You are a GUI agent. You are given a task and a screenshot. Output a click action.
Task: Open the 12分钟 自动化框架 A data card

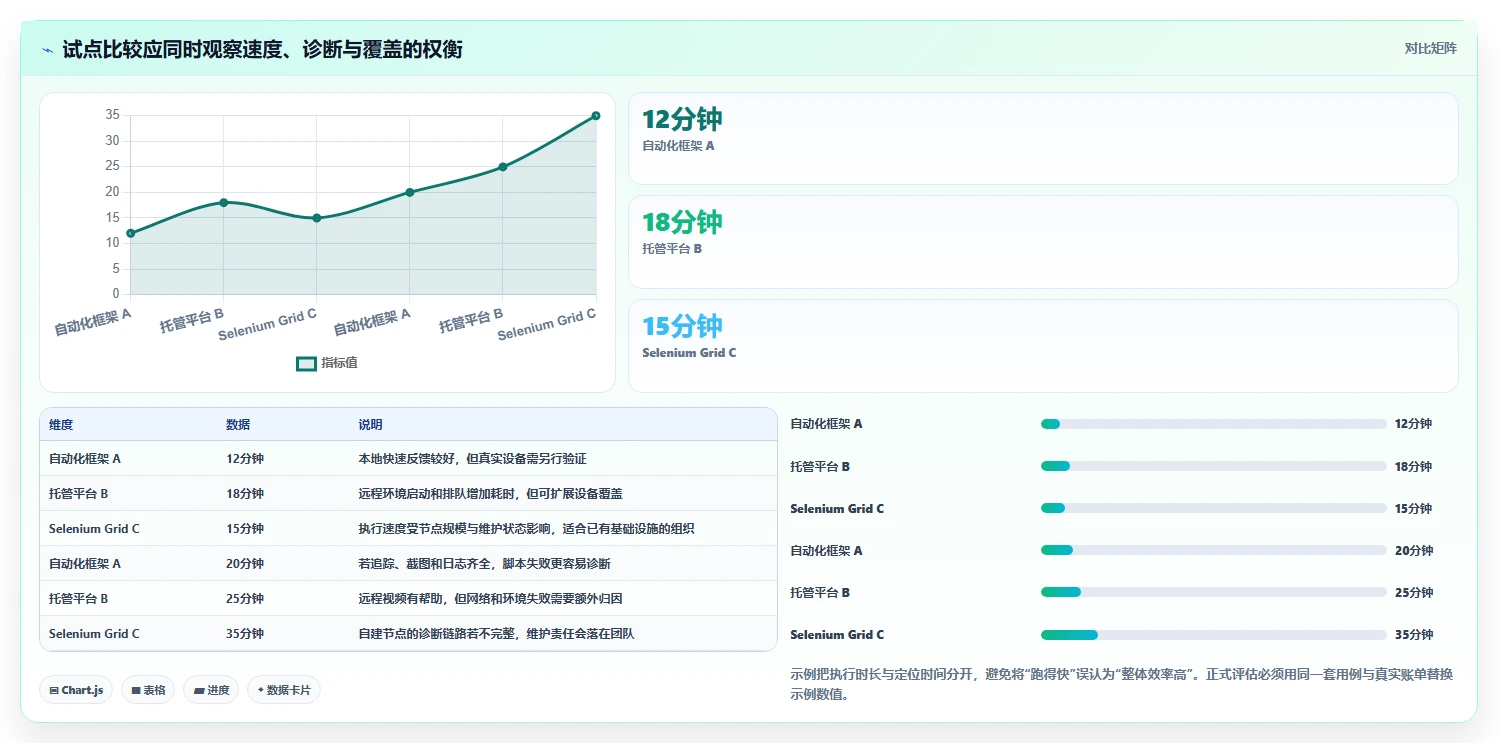click(1043, 139)
